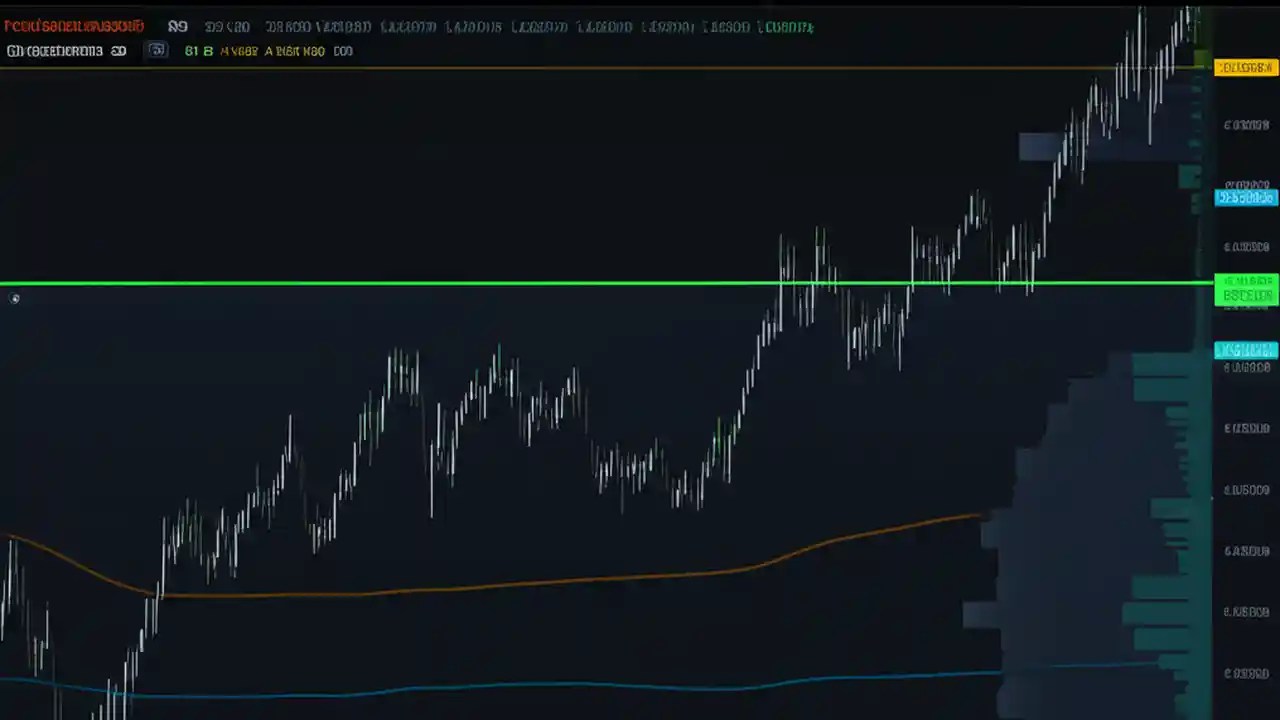Toggle visibility of the moving average indicator legend
1280x720 pixels.
(60, 51)
